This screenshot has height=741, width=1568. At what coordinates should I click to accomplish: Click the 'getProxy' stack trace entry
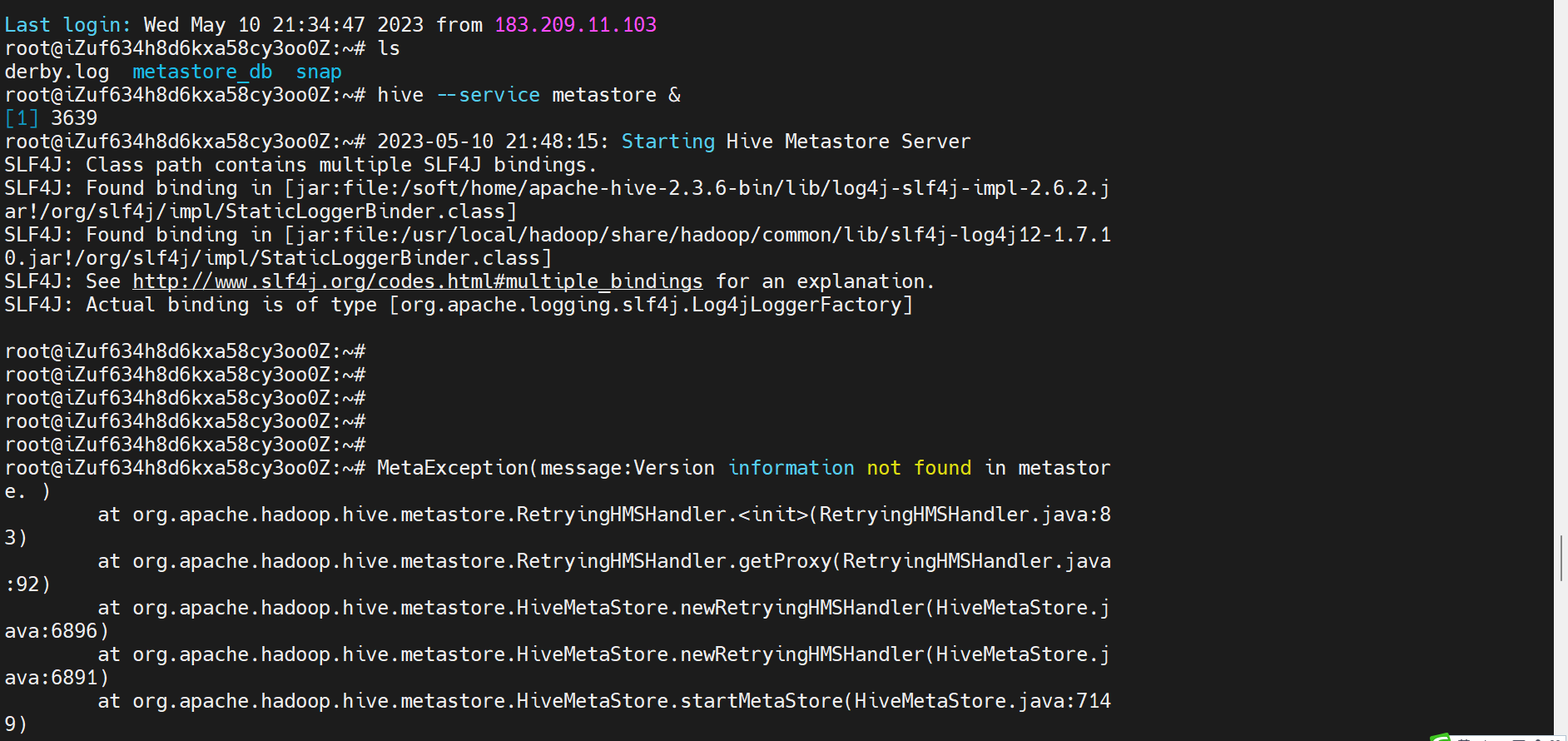785,561
